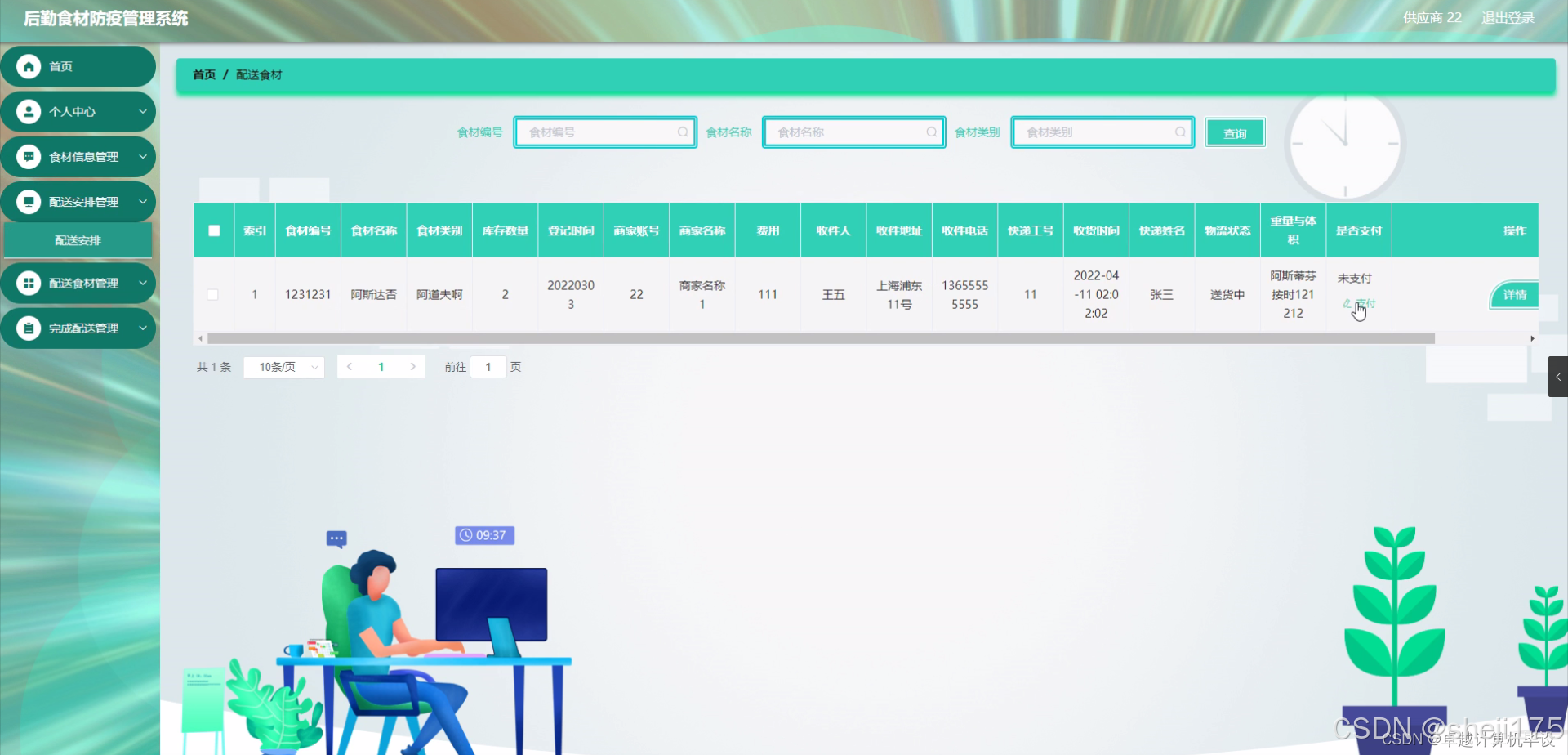
Task: Click the 是否支付 column header
Action: pos(1359,231)
